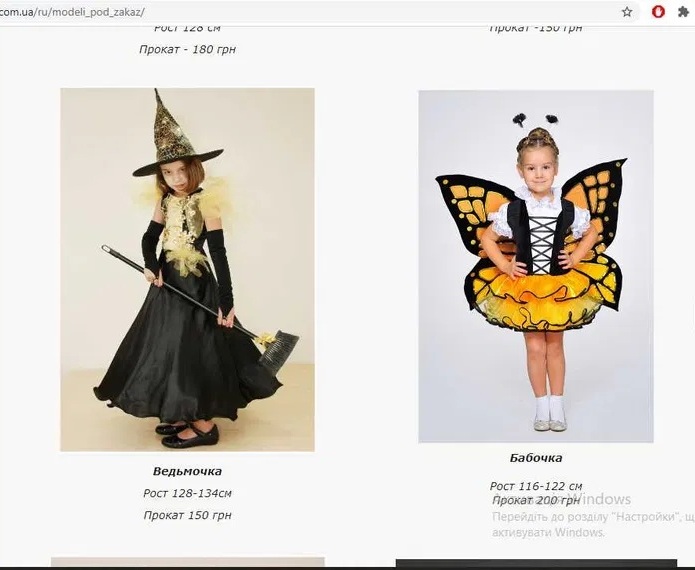Open the dark costume thumbnail below Бабочка

536,563
